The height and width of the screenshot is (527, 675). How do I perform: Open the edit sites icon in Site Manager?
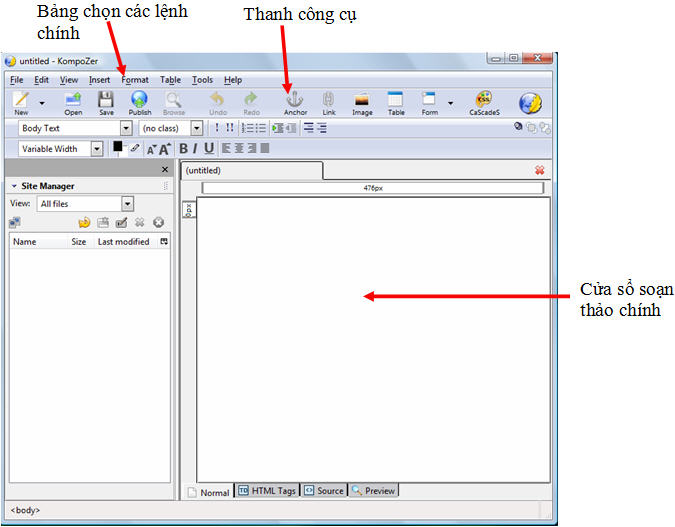15,223
